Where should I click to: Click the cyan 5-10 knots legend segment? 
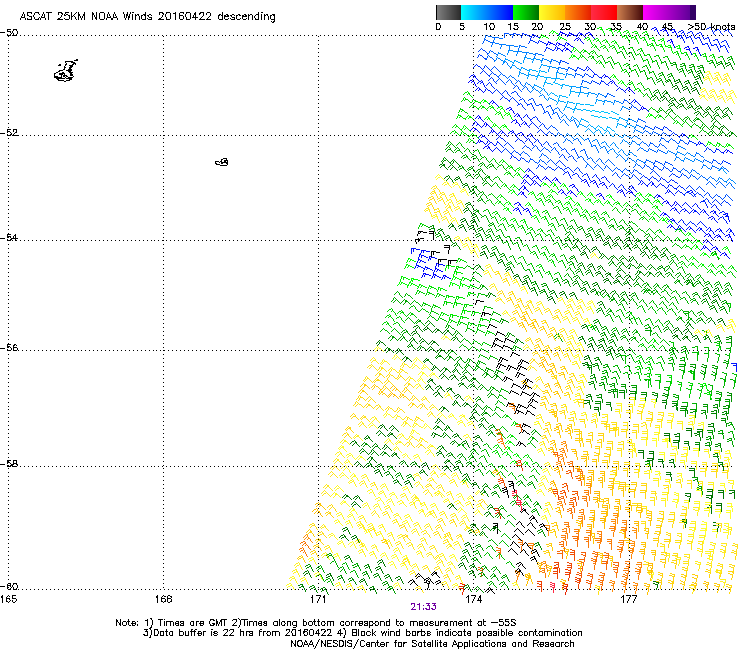tap(474, 12)
